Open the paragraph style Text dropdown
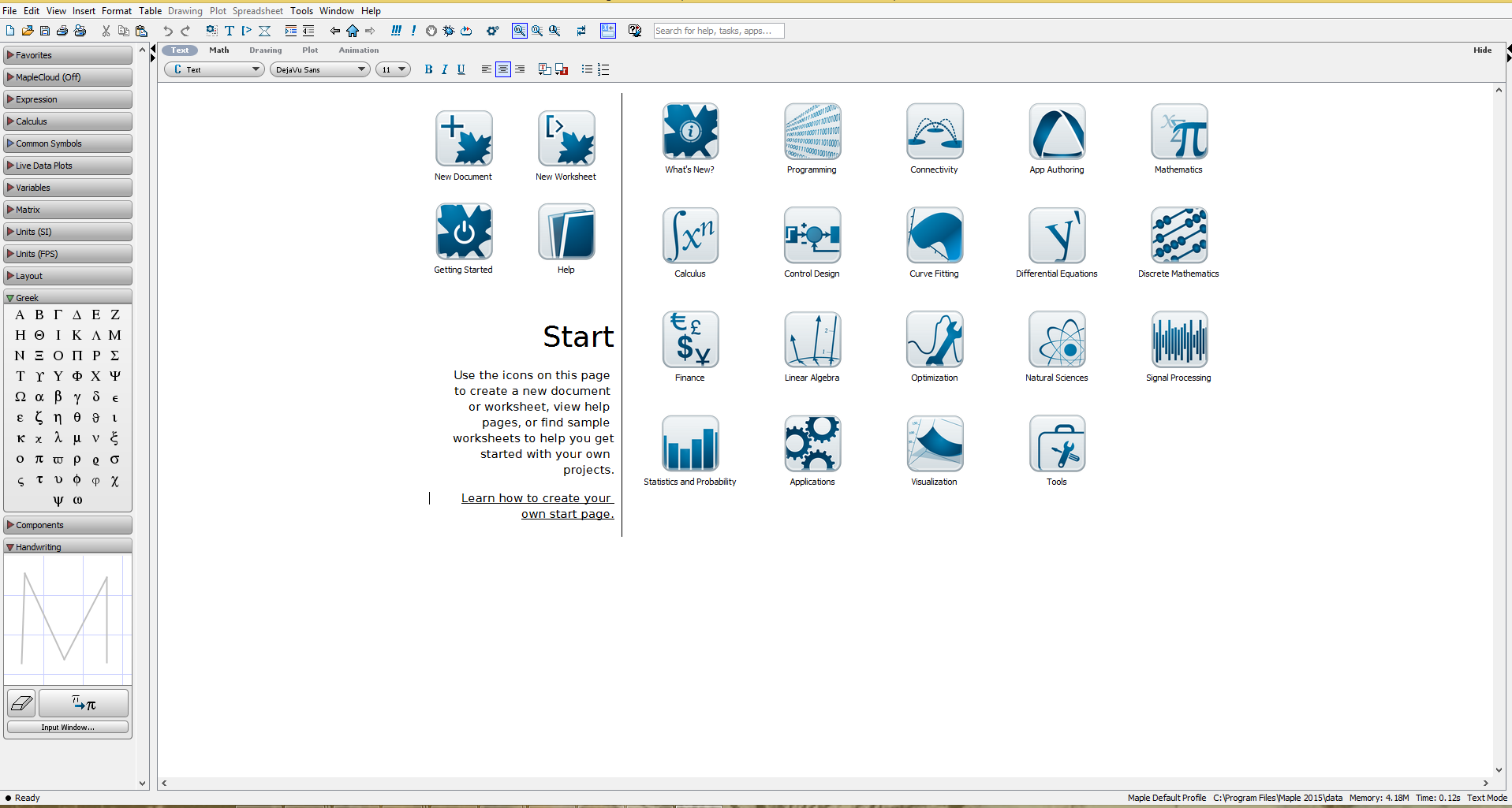Screen dimensions: 1512x808 point(215,69)
